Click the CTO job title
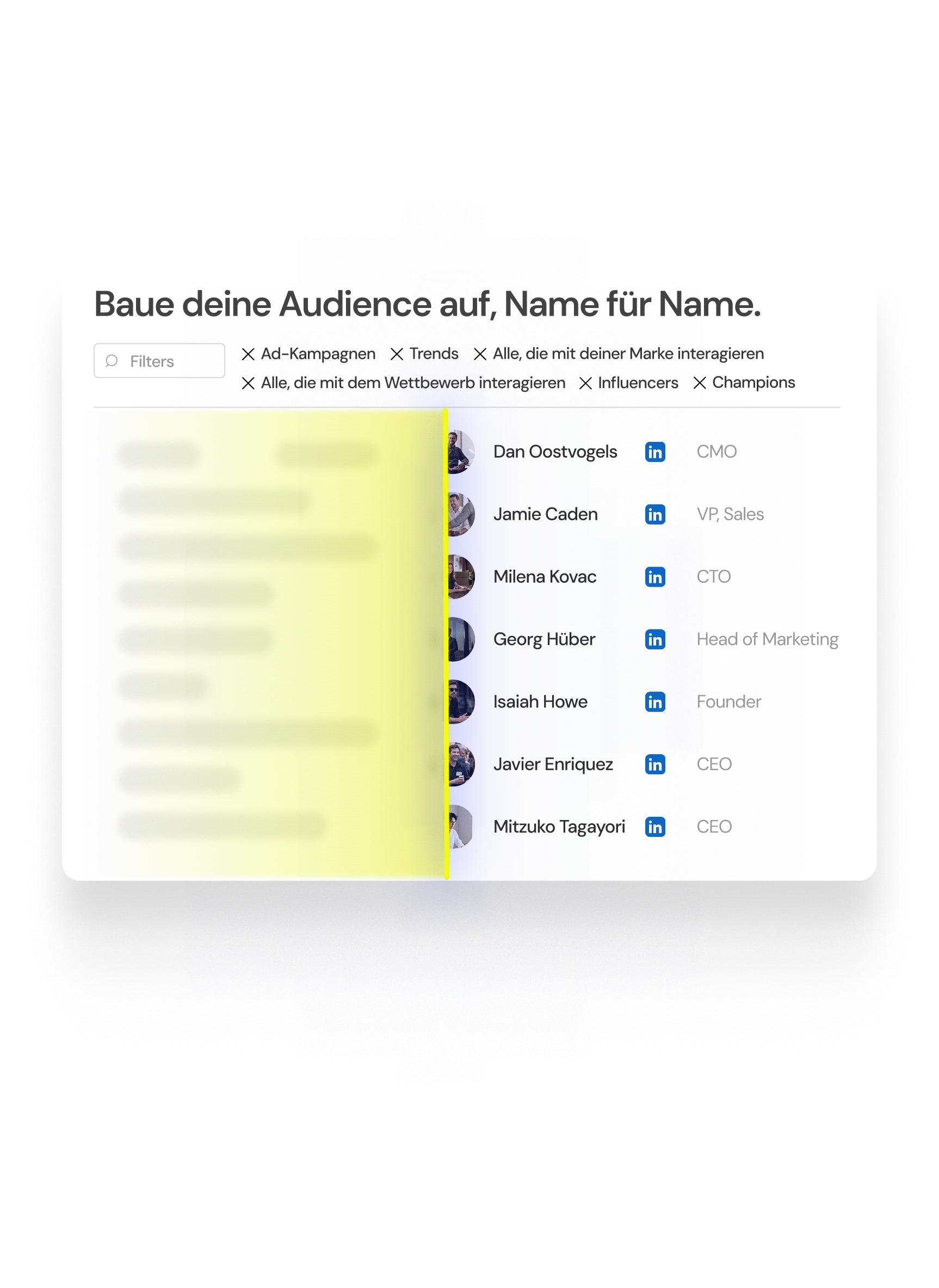939x1288 pixels. pyautogui.click(x=713, y=577)
